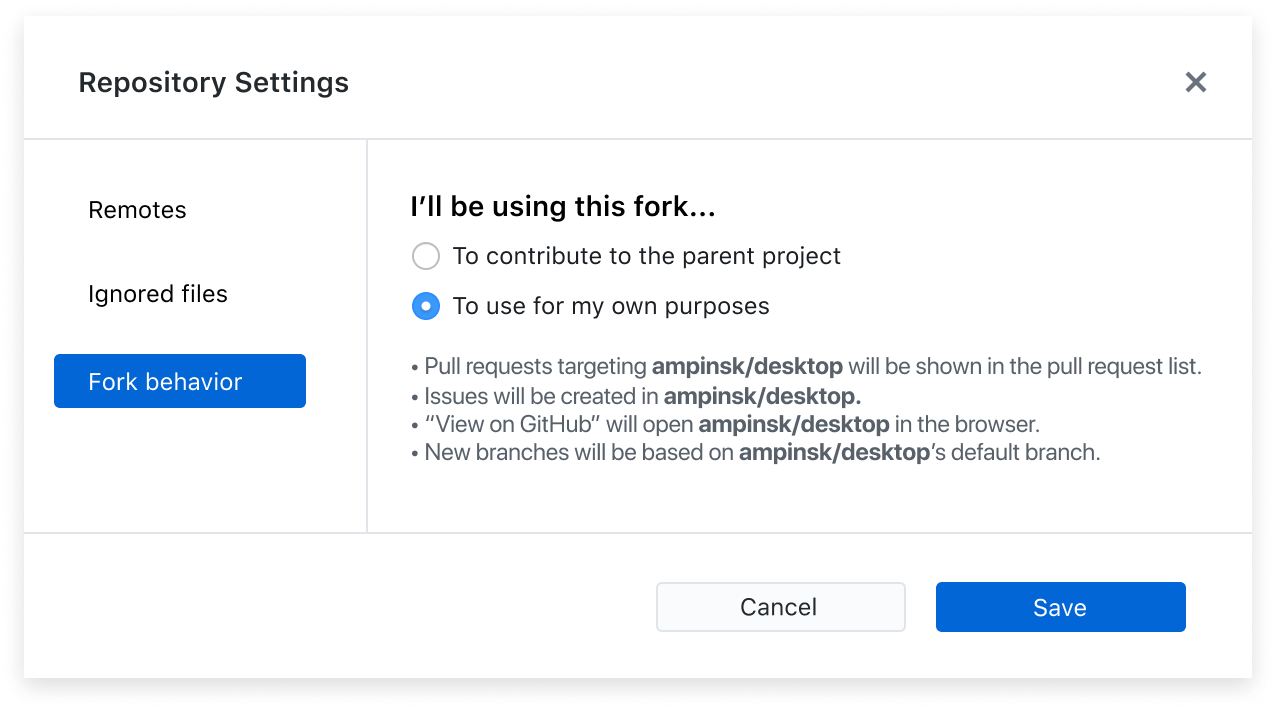This screenshot has width=1276, height=710.
Task: Close the Repository Settings dialog with X
Action: 1195,82
